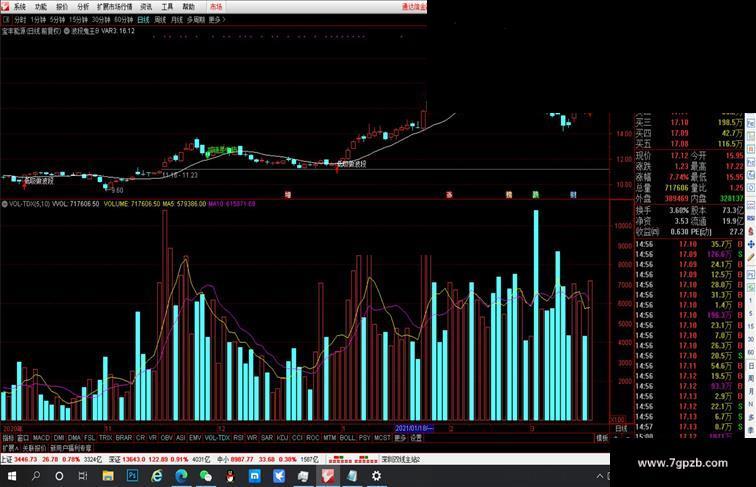Open 更多 indicators list

[x=400, y=438]
